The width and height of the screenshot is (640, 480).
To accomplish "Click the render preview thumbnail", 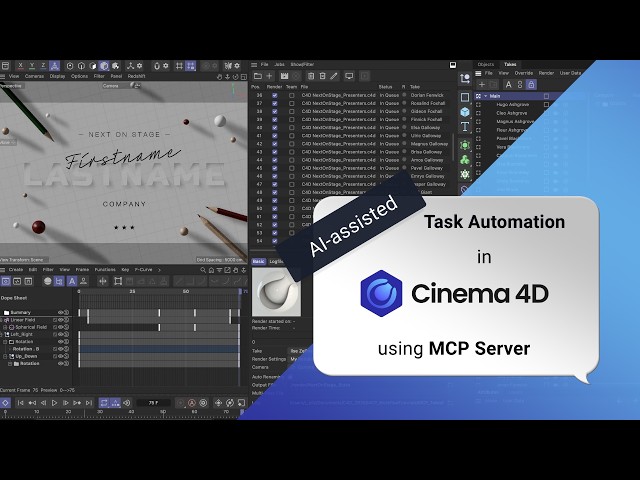I will 276,292.
